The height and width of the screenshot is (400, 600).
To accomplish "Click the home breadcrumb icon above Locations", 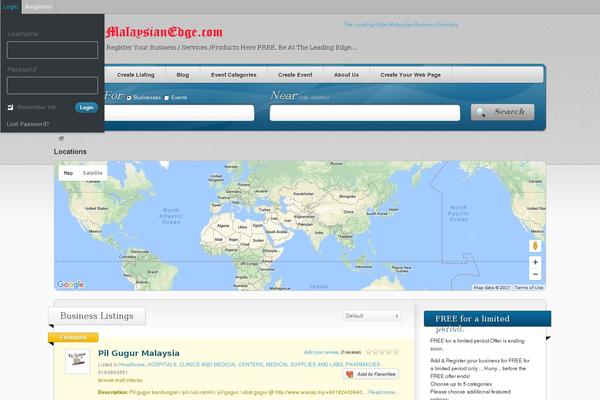I will (x=61, y=139).
